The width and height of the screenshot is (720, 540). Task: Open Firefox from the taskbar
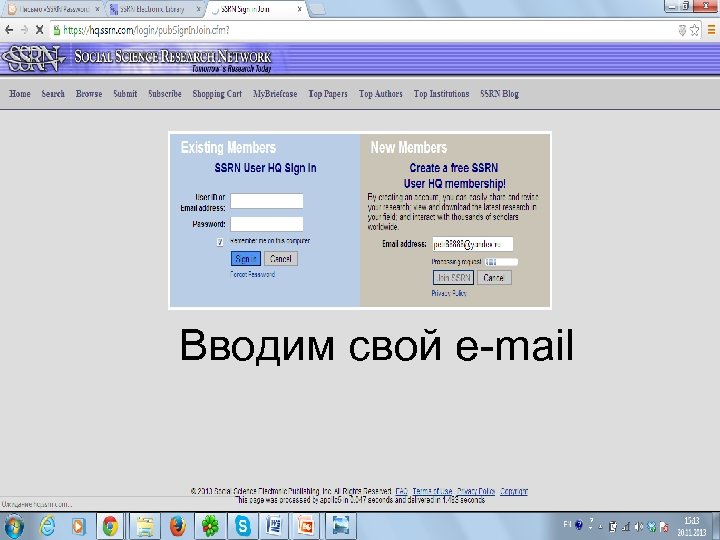coord(178,526)
